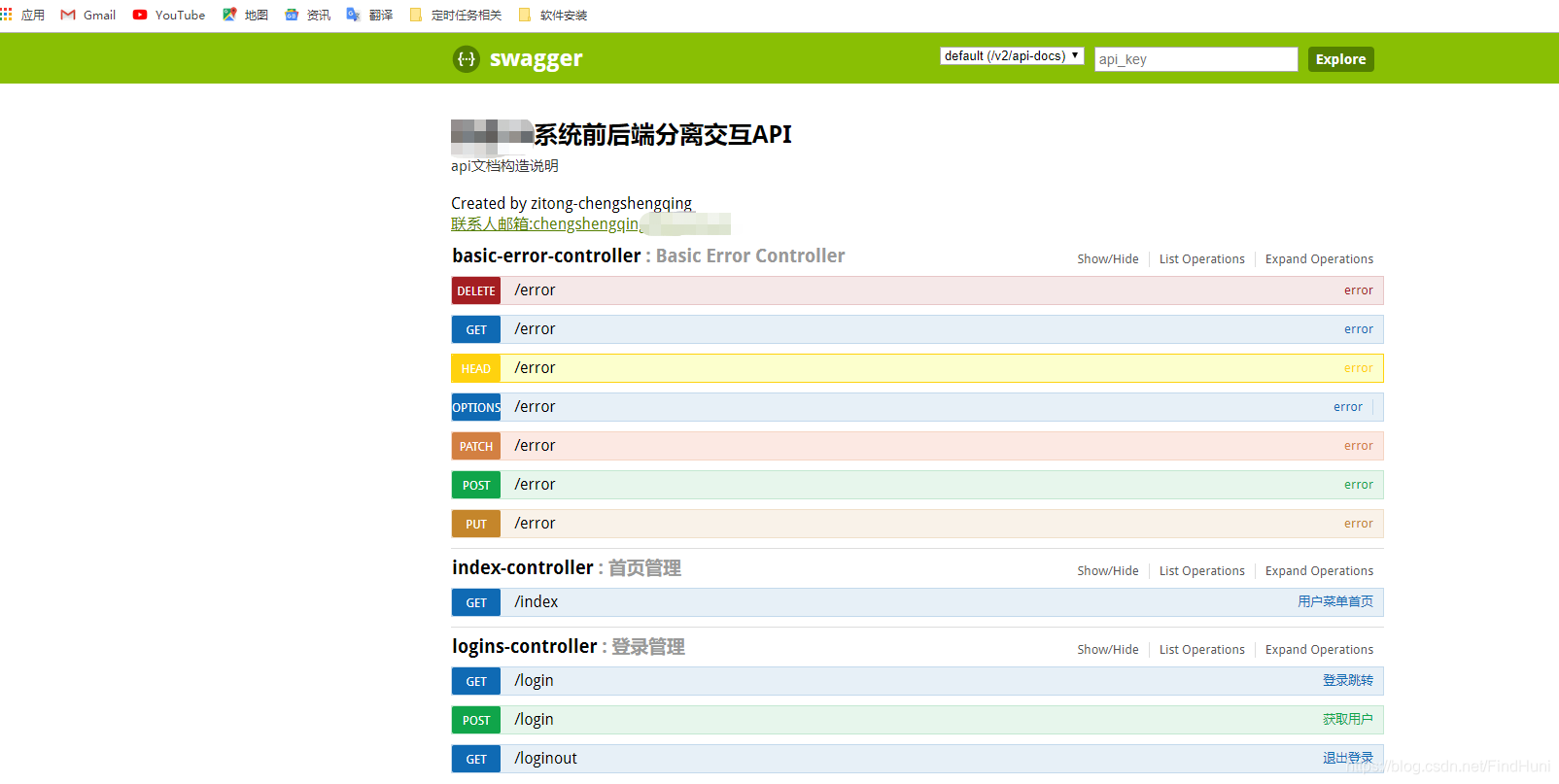
Task: Click List Operations for basic-error-controller
Action: coord(1201,259)
